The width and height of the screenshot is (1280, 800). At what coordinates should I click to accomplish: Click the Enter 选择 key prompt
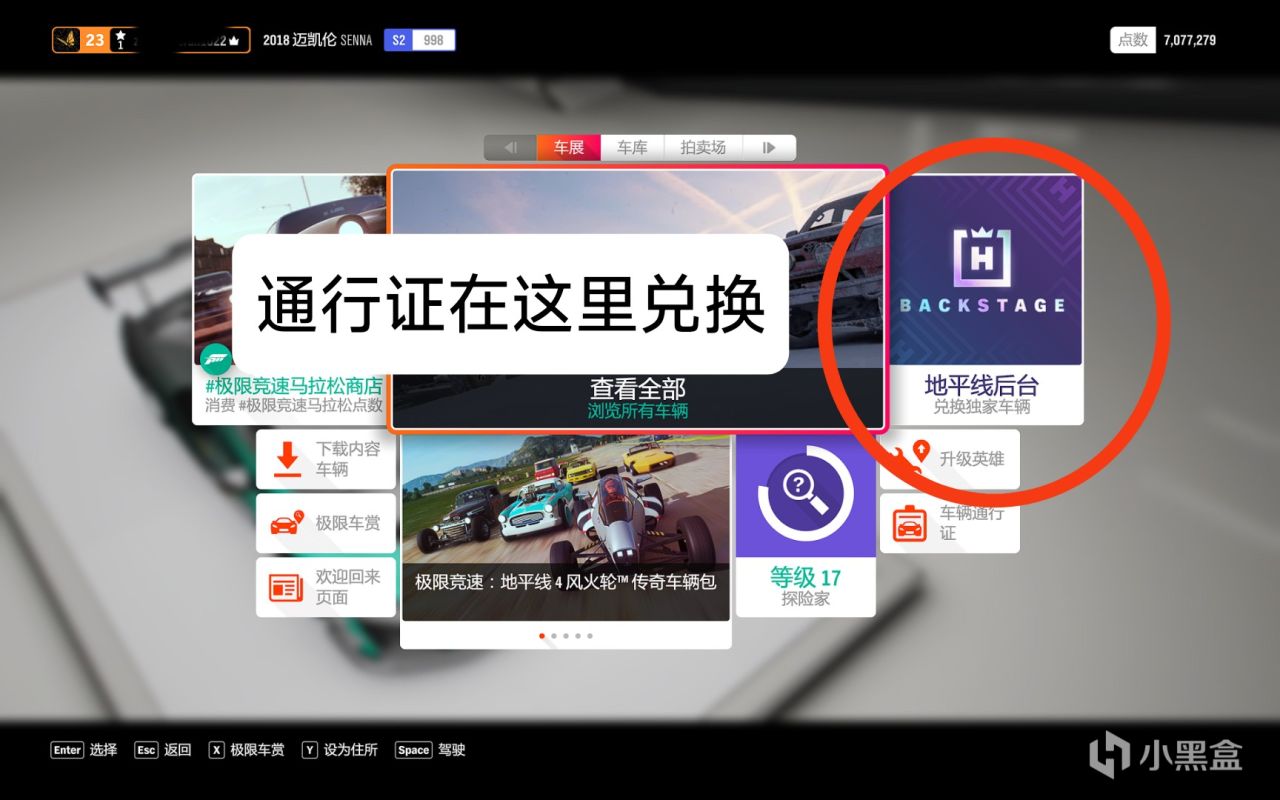[x=84, y=750]
